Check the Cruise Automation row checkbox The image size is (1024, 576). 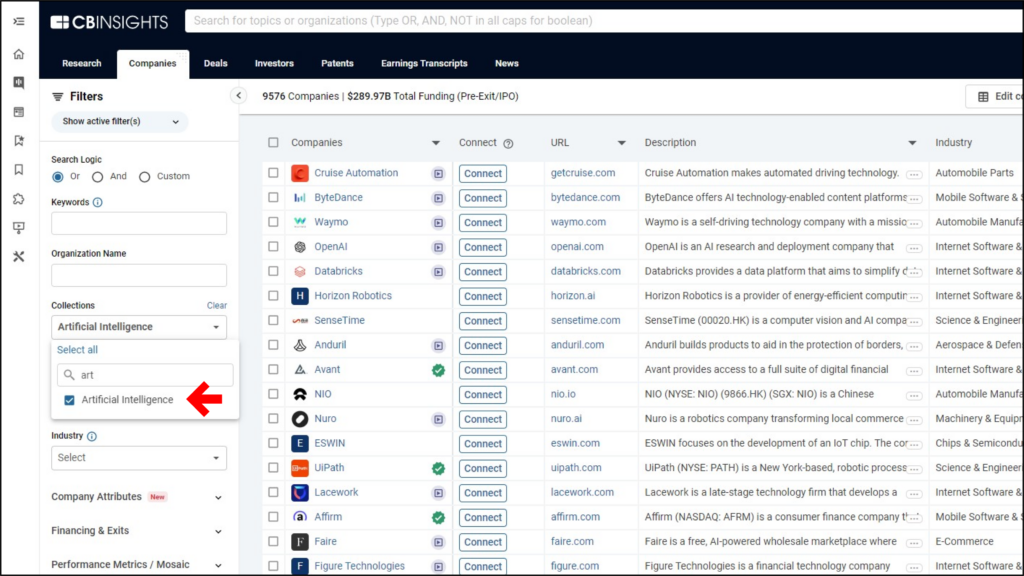pyautogui.click(x=273, y=173)
